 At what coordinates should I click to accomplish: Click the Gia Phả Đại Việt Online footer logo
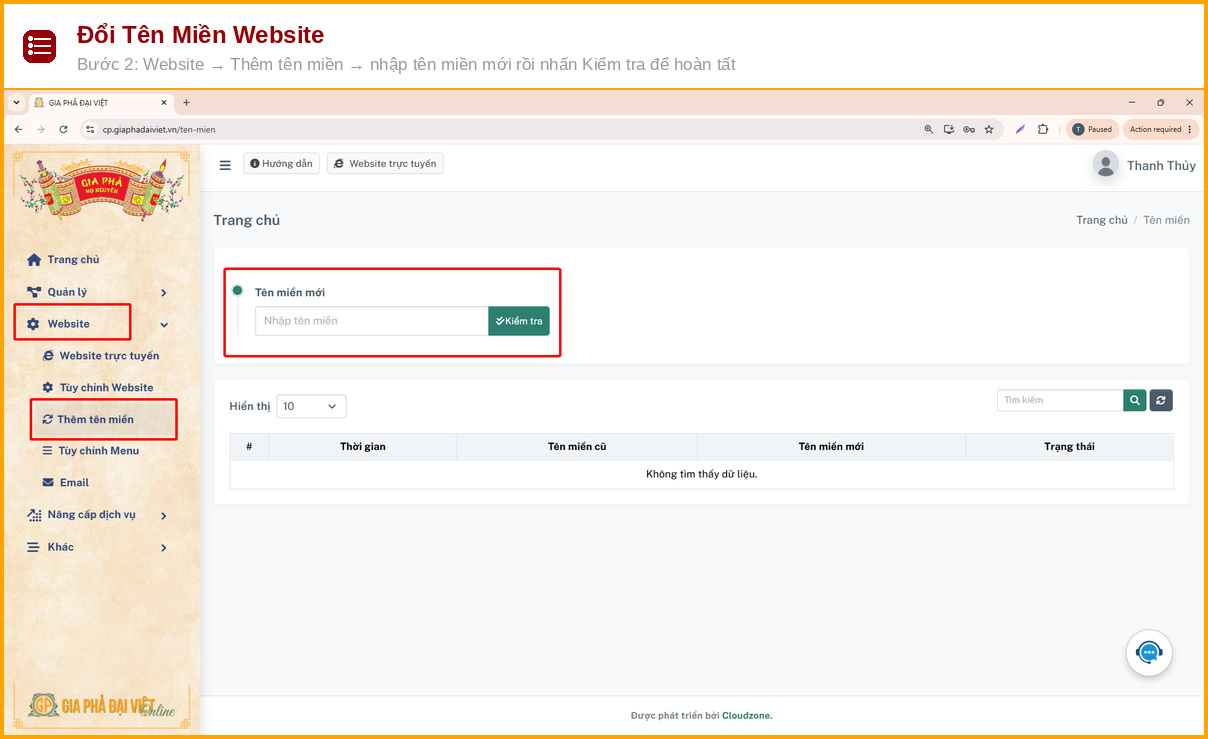point(102,705)
